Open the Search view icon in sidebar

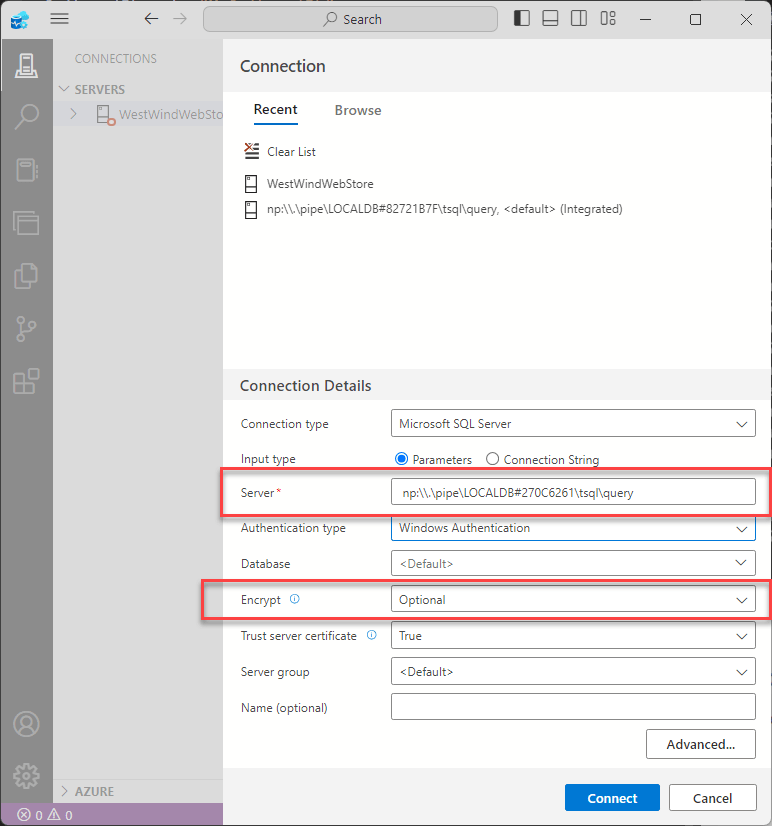(x=26, y=116)
